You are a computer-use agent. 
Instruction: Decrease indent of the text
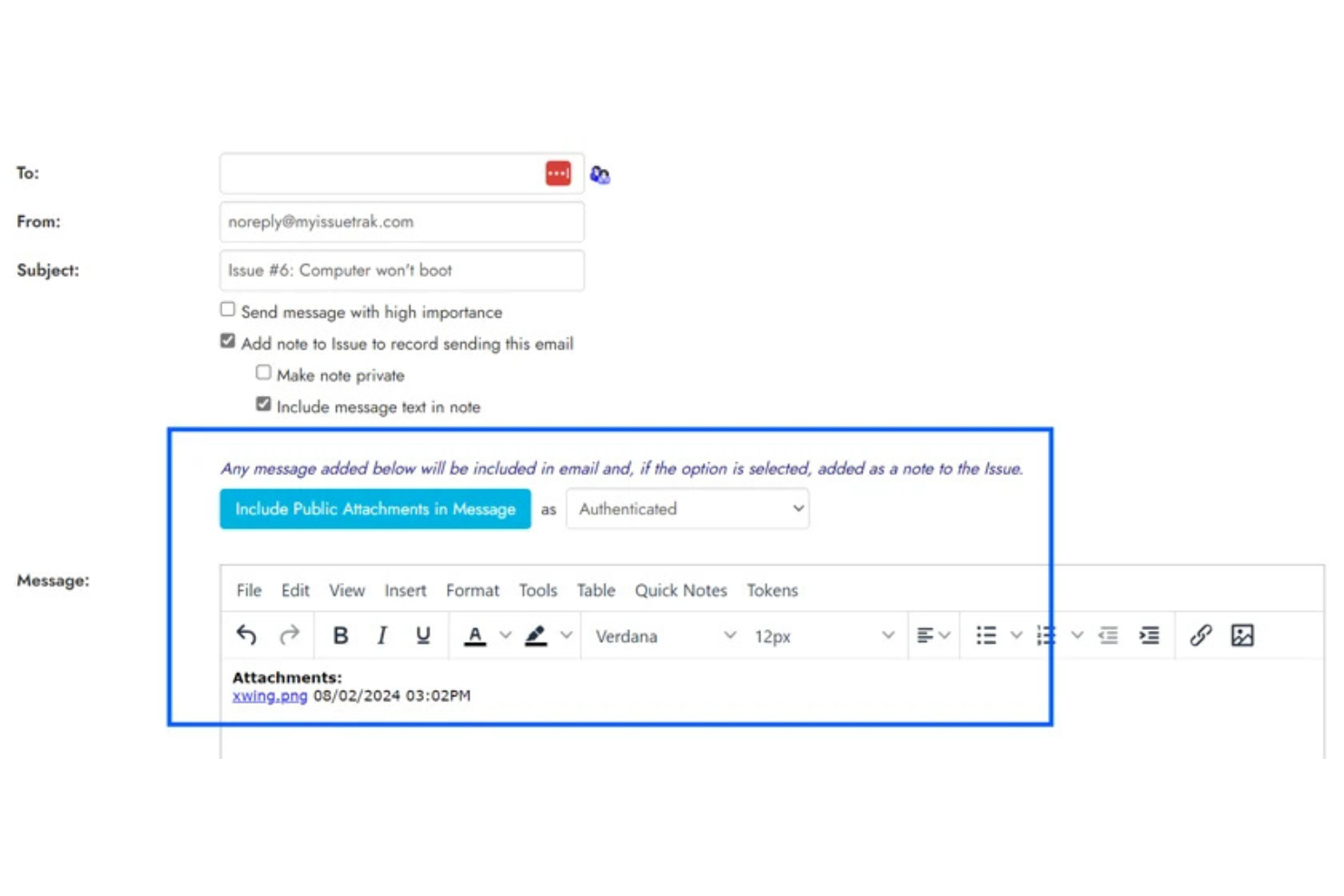tap(1108, 635)
